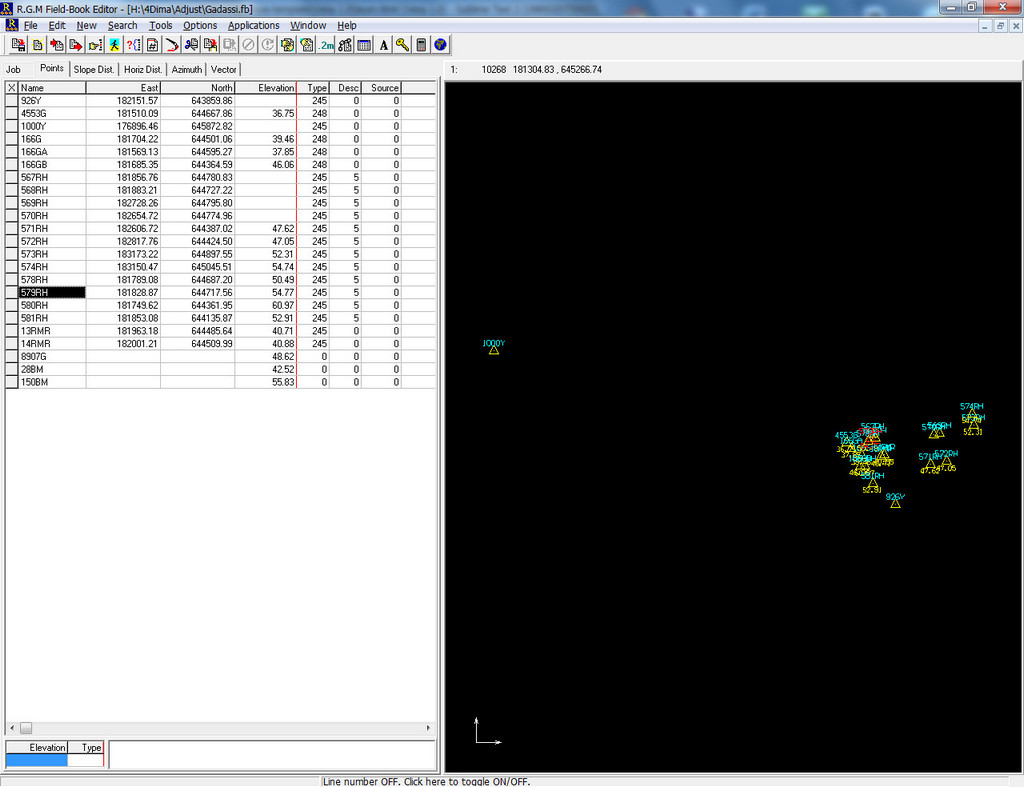Tick the checkbox for row 571RH
Screen dimensions: 1024x787
(12, 229)
